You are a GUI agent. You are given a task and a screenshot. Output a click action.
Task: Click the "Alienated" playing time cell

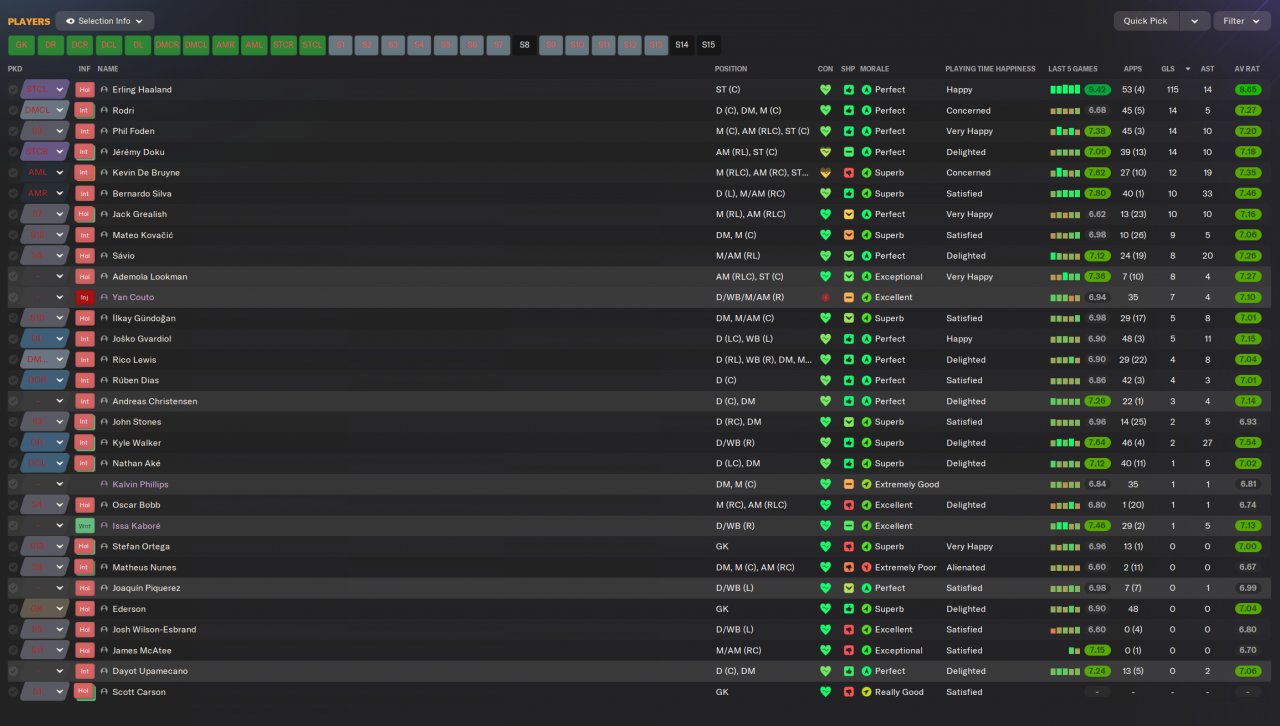coord(965,567)
